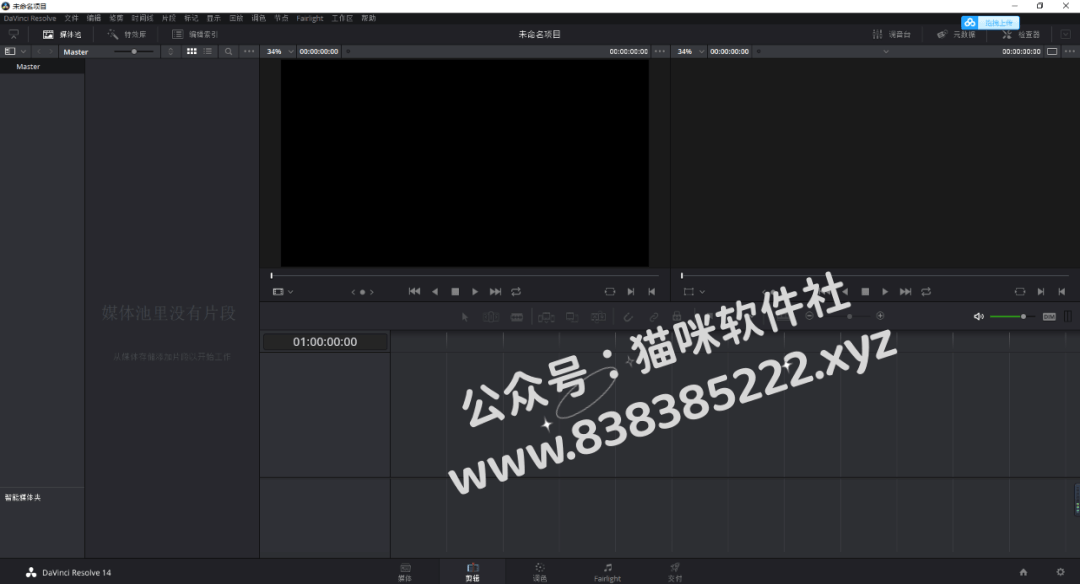Click the presentation monitor icon at toolbar left
The width and height of the screenshot is (1080, 584).
coord(13,34)
